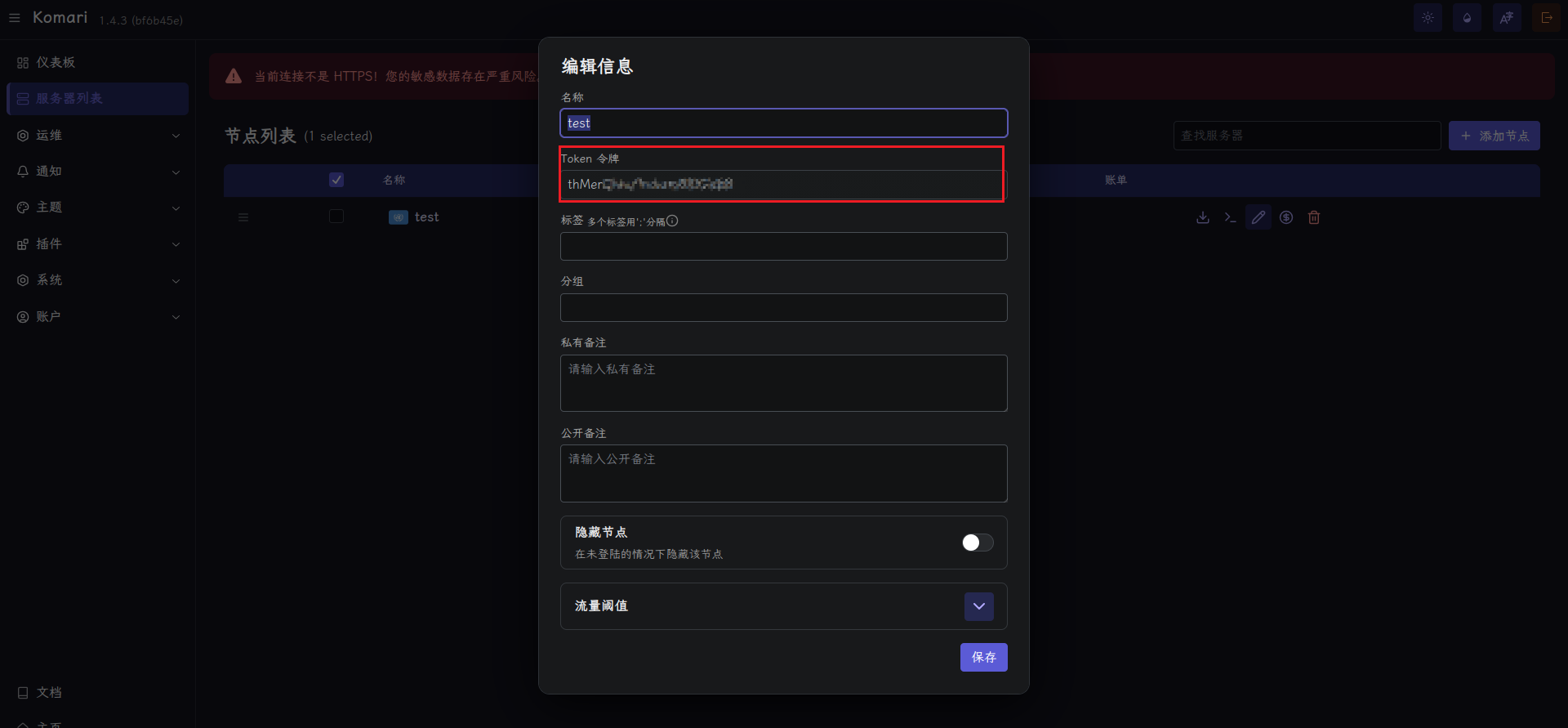The width and height of the screenshot is (1568, 728).
Task: Click the 分组 group input field
Action: [784, 308]
